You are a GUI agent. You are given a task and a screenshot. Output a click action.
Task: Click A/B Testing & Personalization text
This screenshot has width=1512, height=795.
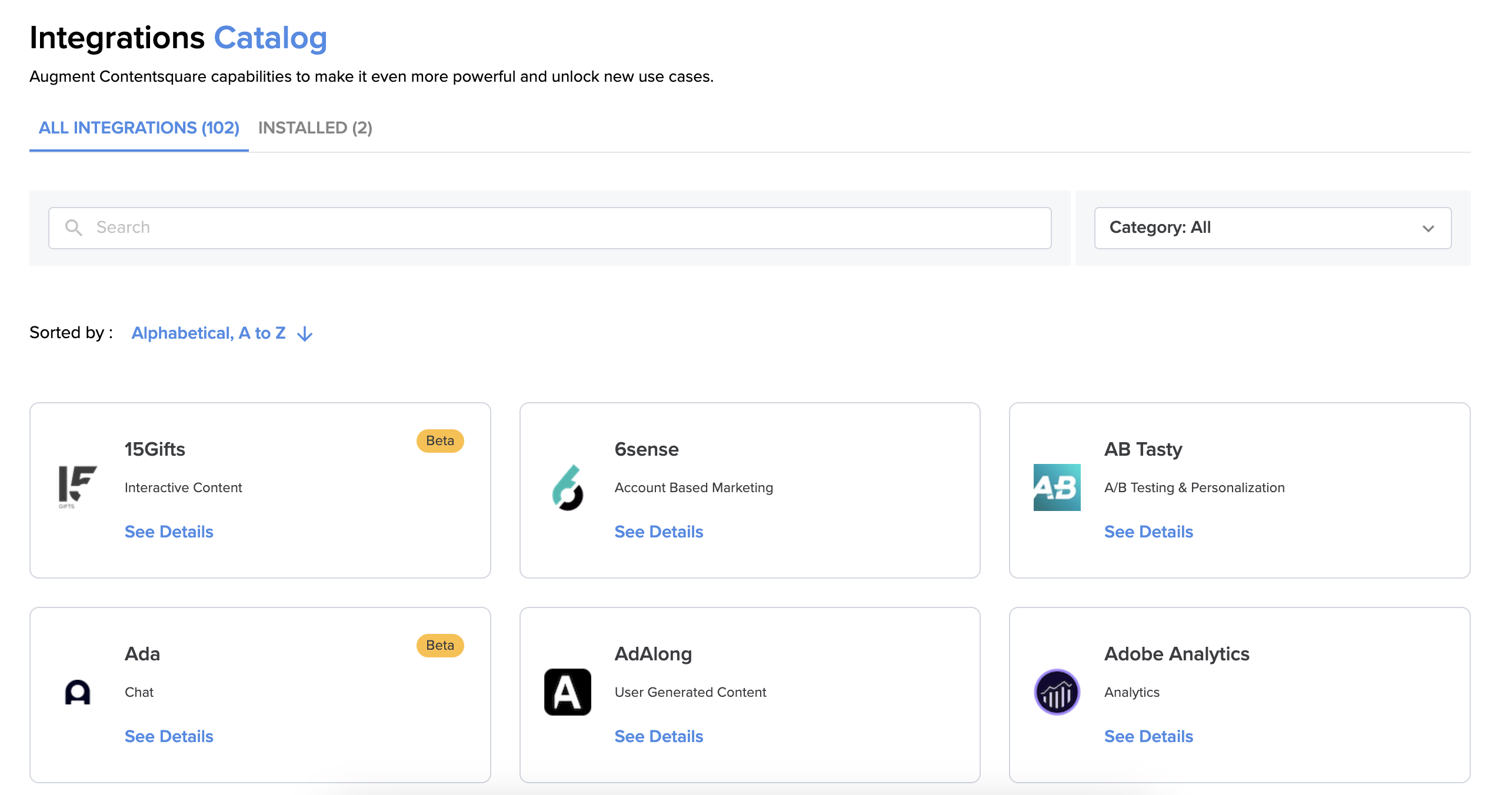click(x=1194, y=487)
